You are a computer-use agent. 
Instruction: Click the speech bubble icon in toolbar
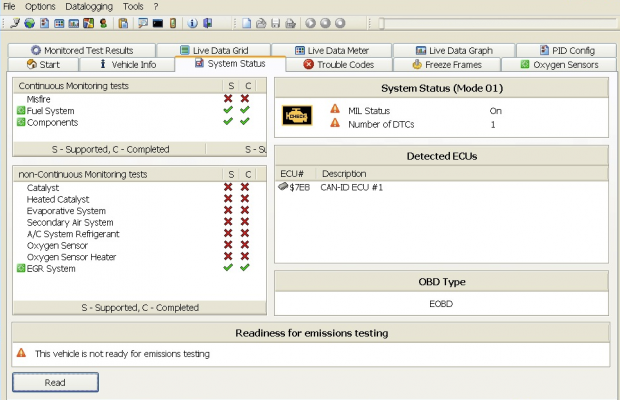[143, 23]
